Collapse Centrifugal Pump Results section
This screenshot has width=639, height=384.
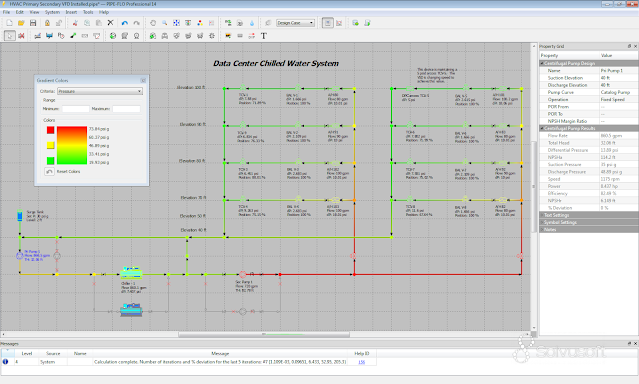(x=542, y=128)
